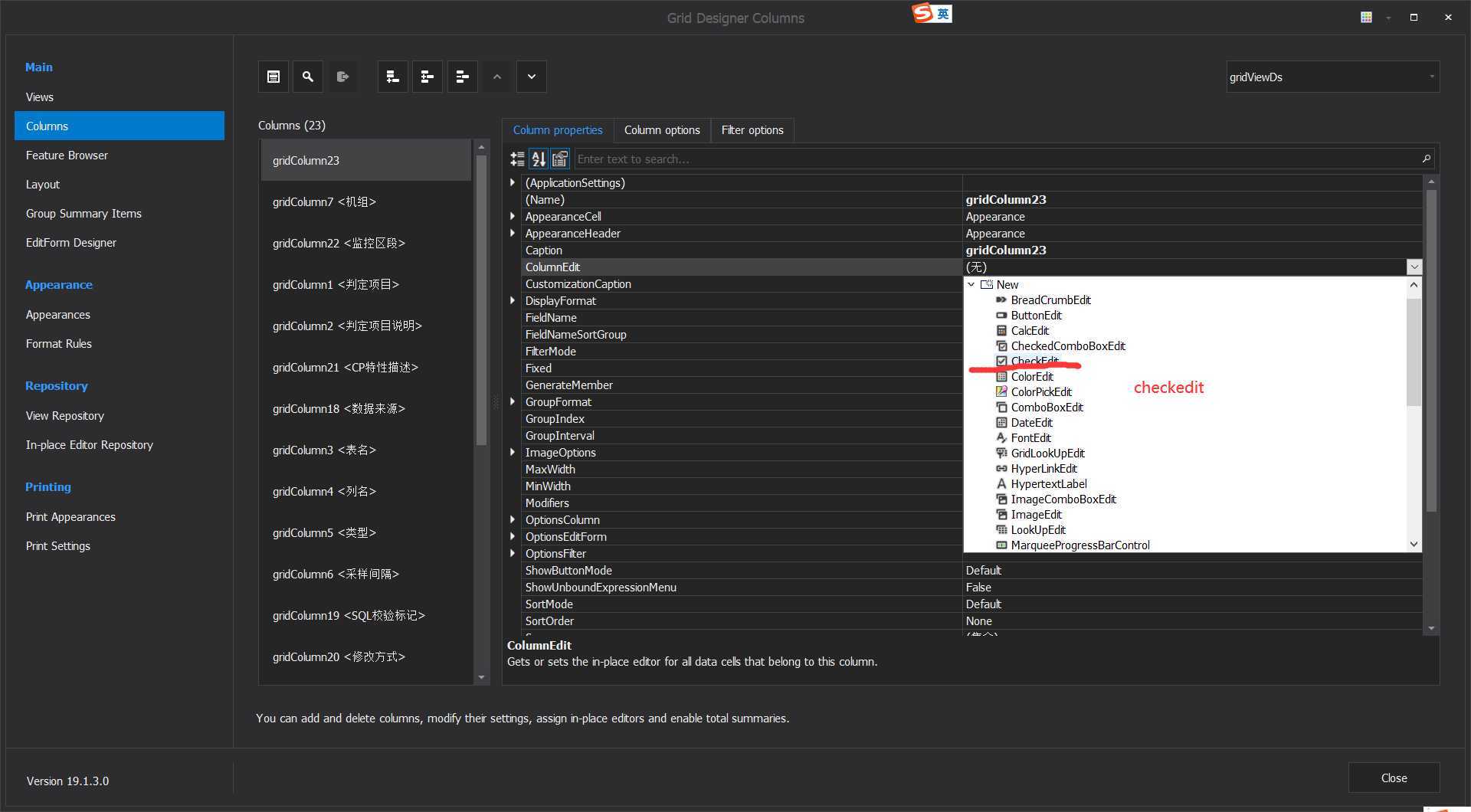1471x812 pixels.
Task: Click the property search text field
Action: 996,159
